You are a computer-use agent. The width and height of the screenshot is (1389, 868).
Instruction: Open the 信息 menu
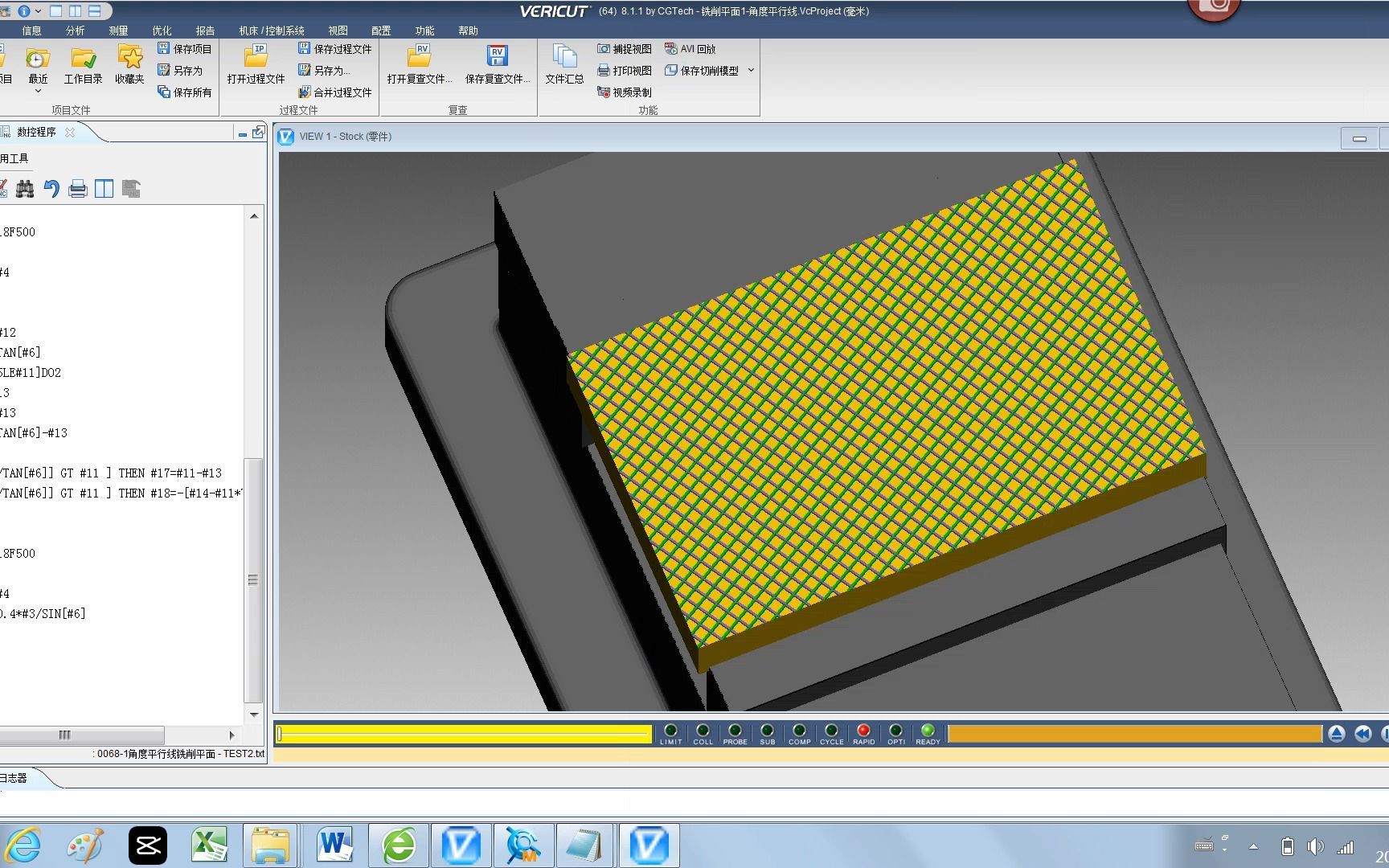[31, 31]
